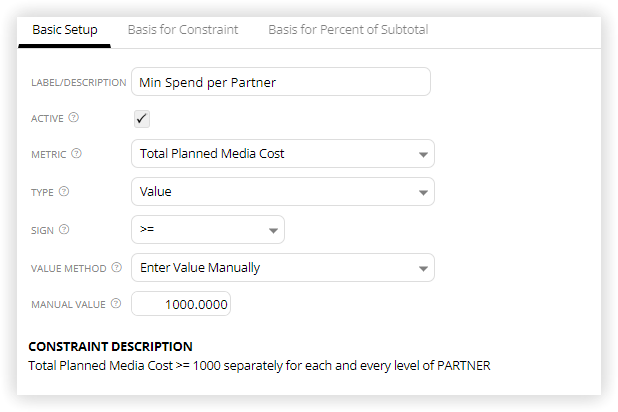Click the Label/Description text field

(281, 82)
